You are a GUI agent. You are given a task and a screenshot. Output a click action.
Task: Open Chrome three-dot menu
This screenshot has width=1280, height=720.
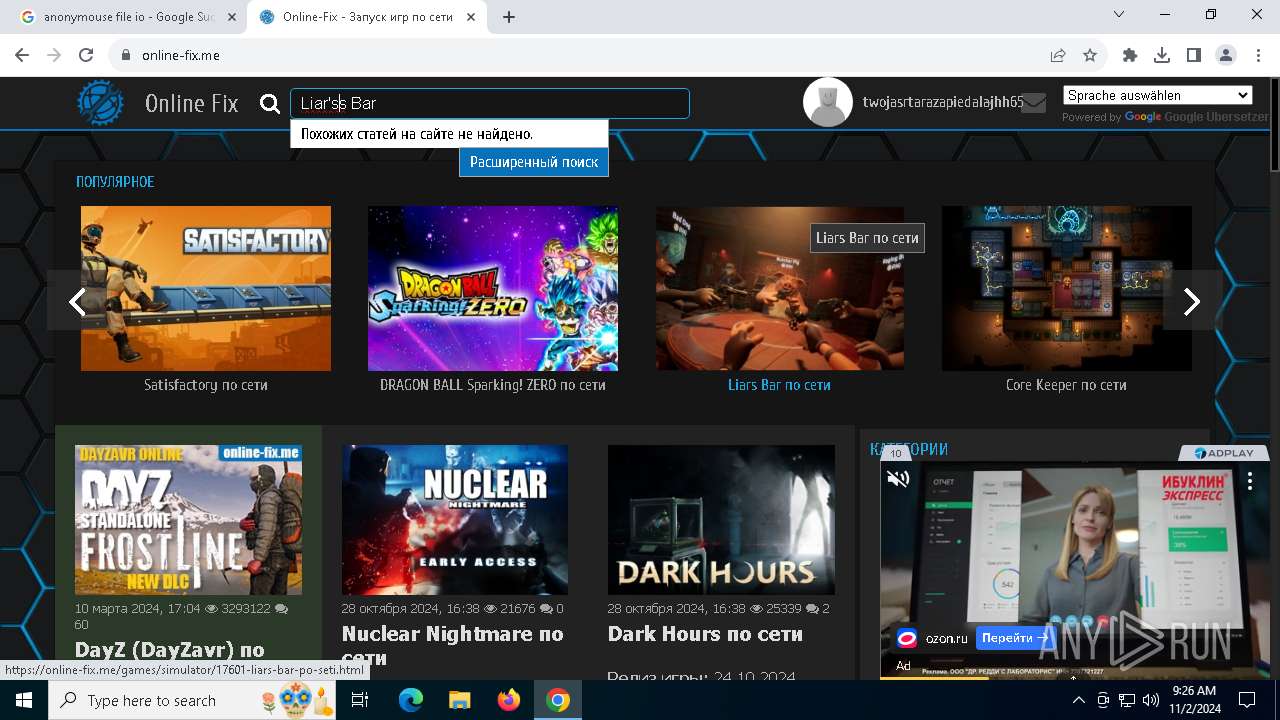point(1257,56)
